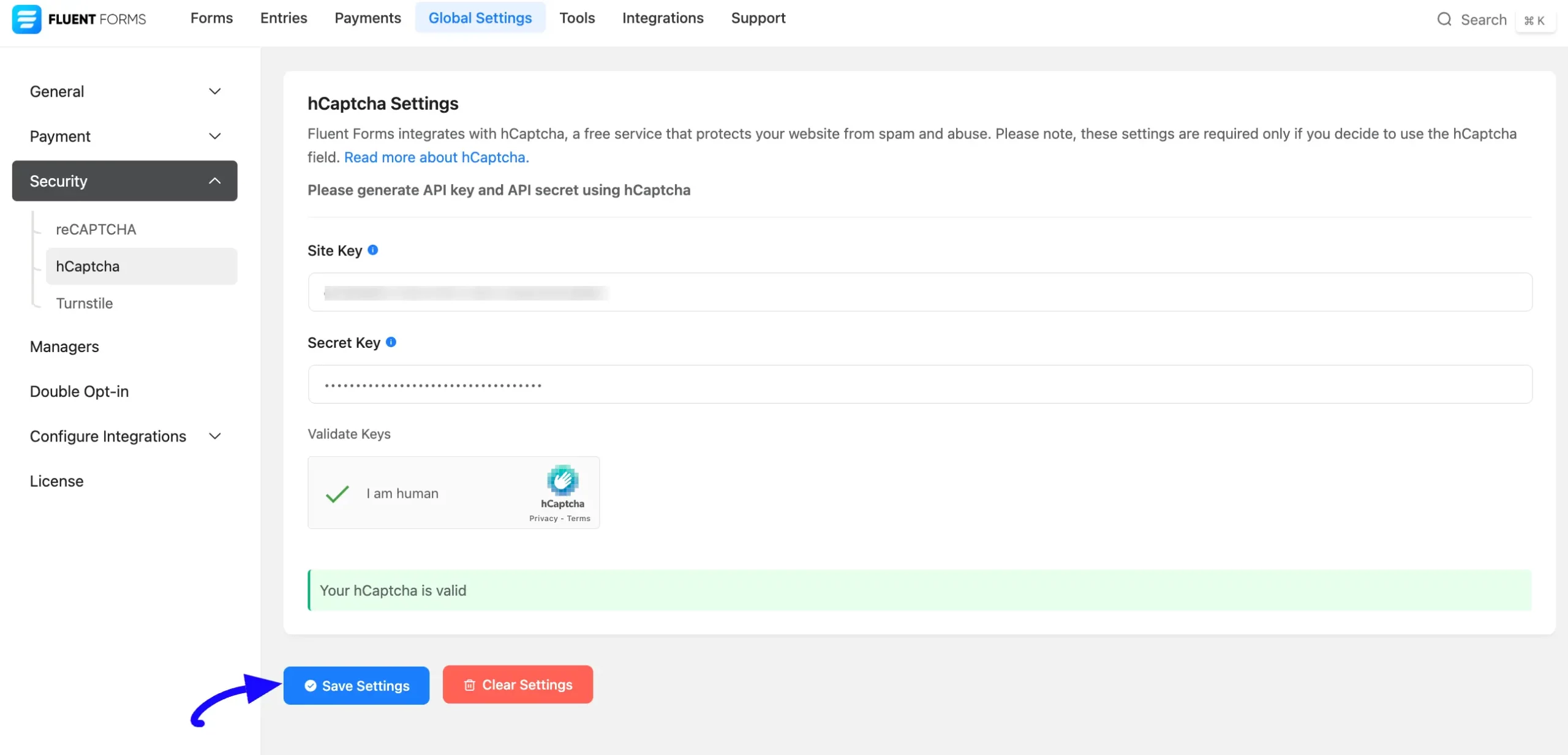Click the Secret Key input field

point(920,384)
